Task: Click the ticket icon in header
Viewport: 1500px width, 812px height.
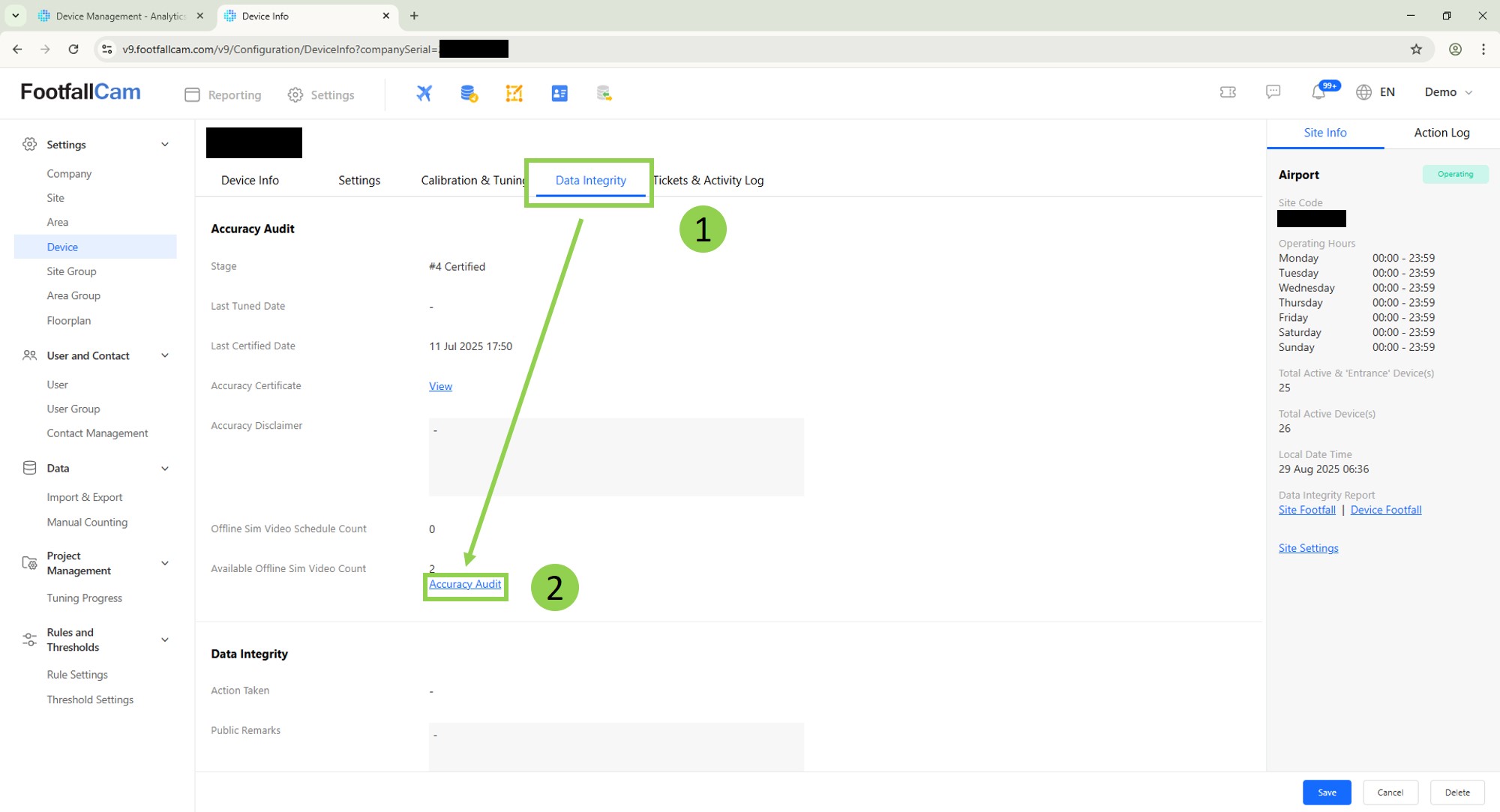Action: tap(1228, 91)
